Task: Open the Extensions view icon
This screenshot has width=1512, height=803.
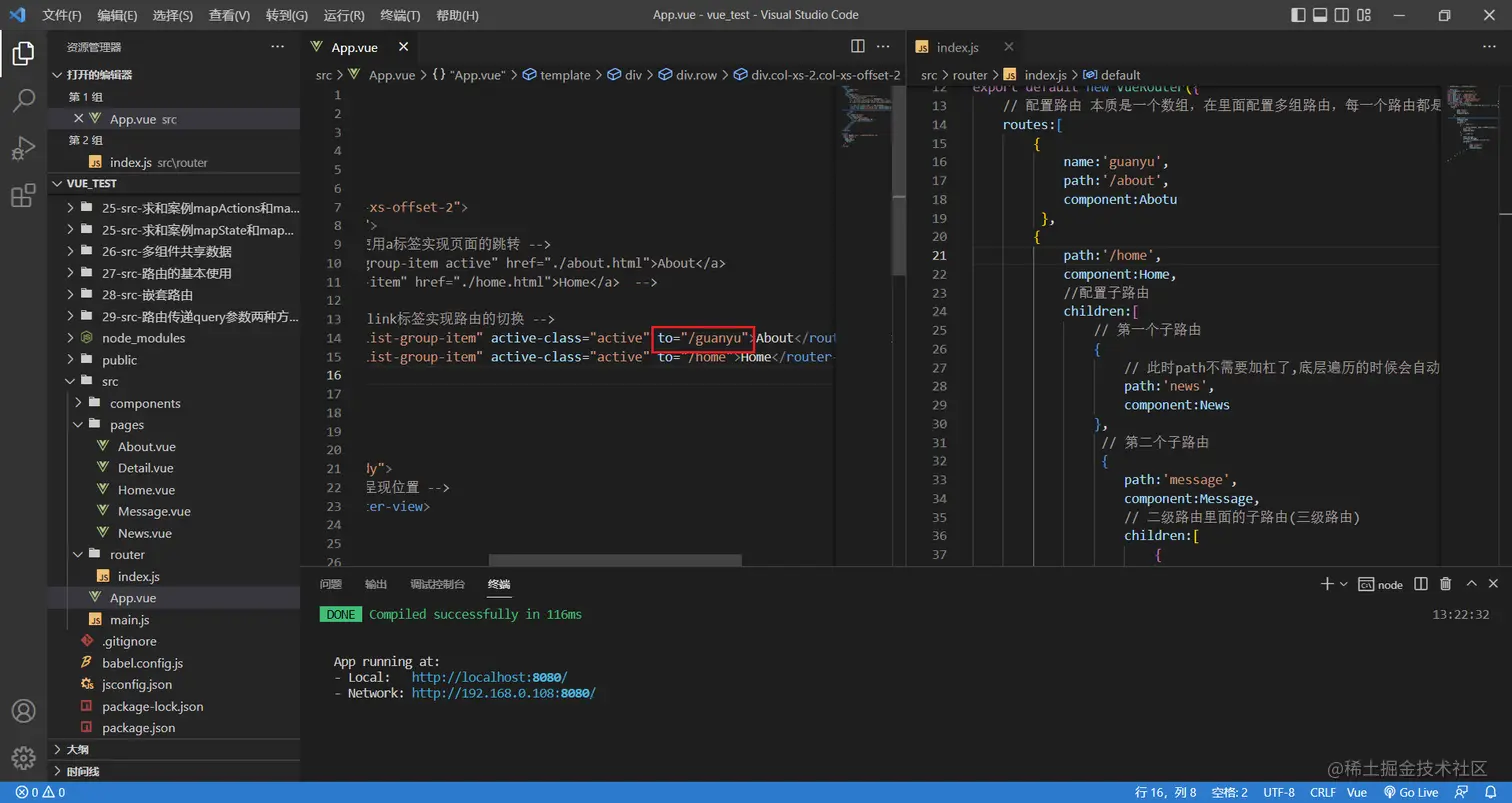Action: [x=23, y=196]
